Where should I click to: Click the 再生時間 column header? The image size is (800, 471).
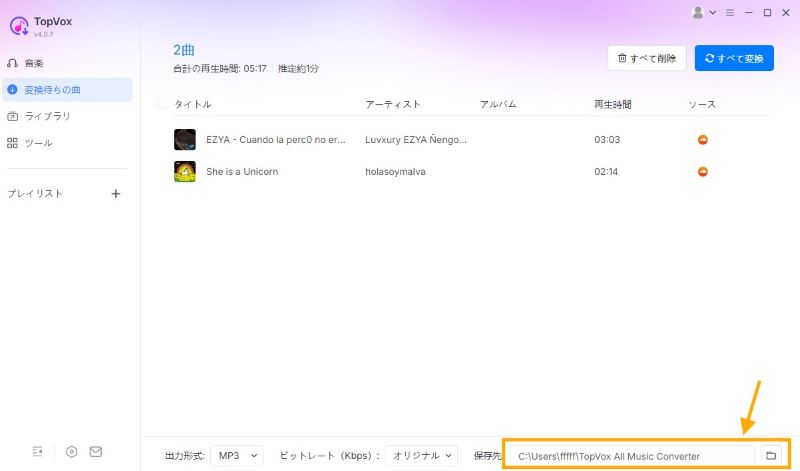pos(613,105)
